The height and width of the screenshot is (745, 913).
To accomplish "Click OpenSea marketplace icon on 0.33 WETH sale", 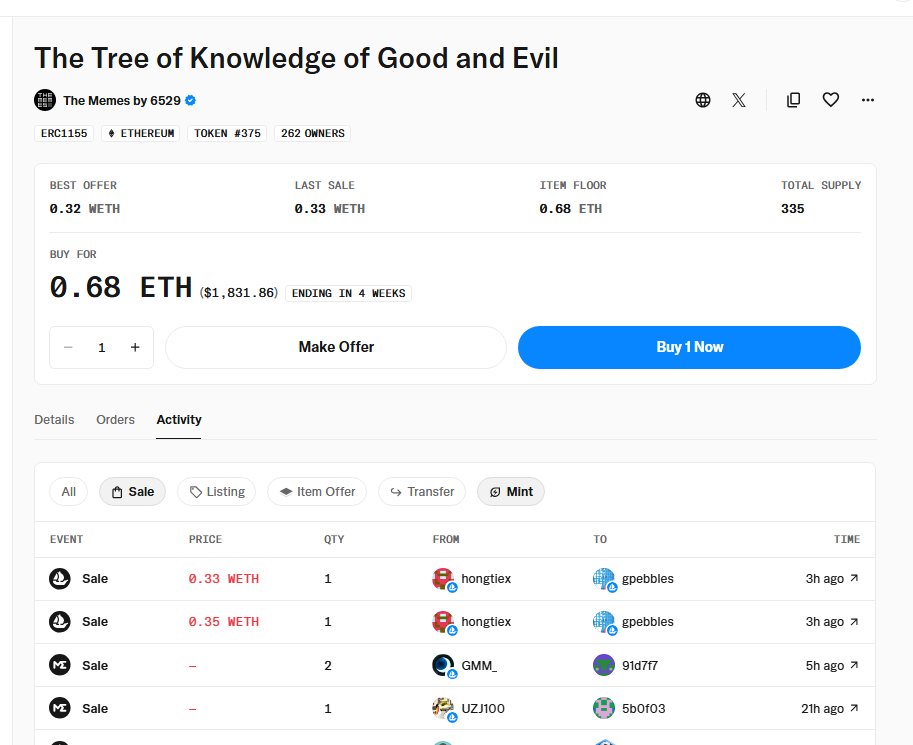I will pos(59,578).
